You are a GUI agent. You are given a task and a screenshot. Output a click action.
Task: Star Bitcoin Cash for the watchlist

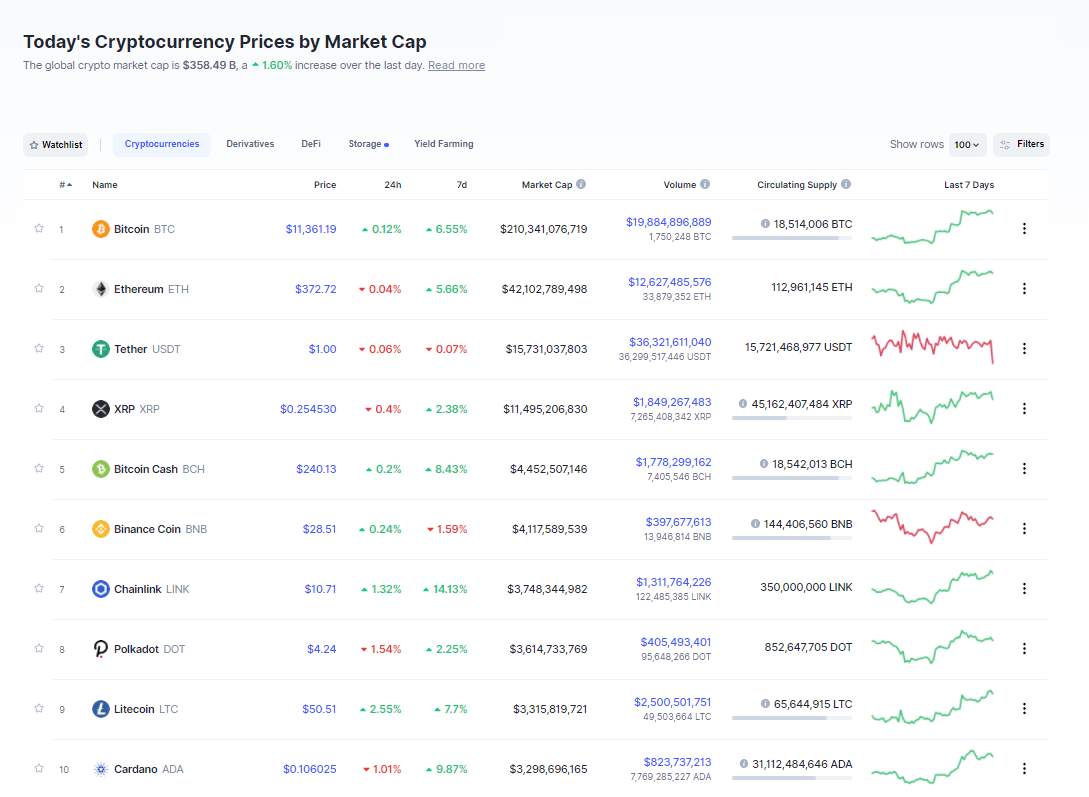39,468
